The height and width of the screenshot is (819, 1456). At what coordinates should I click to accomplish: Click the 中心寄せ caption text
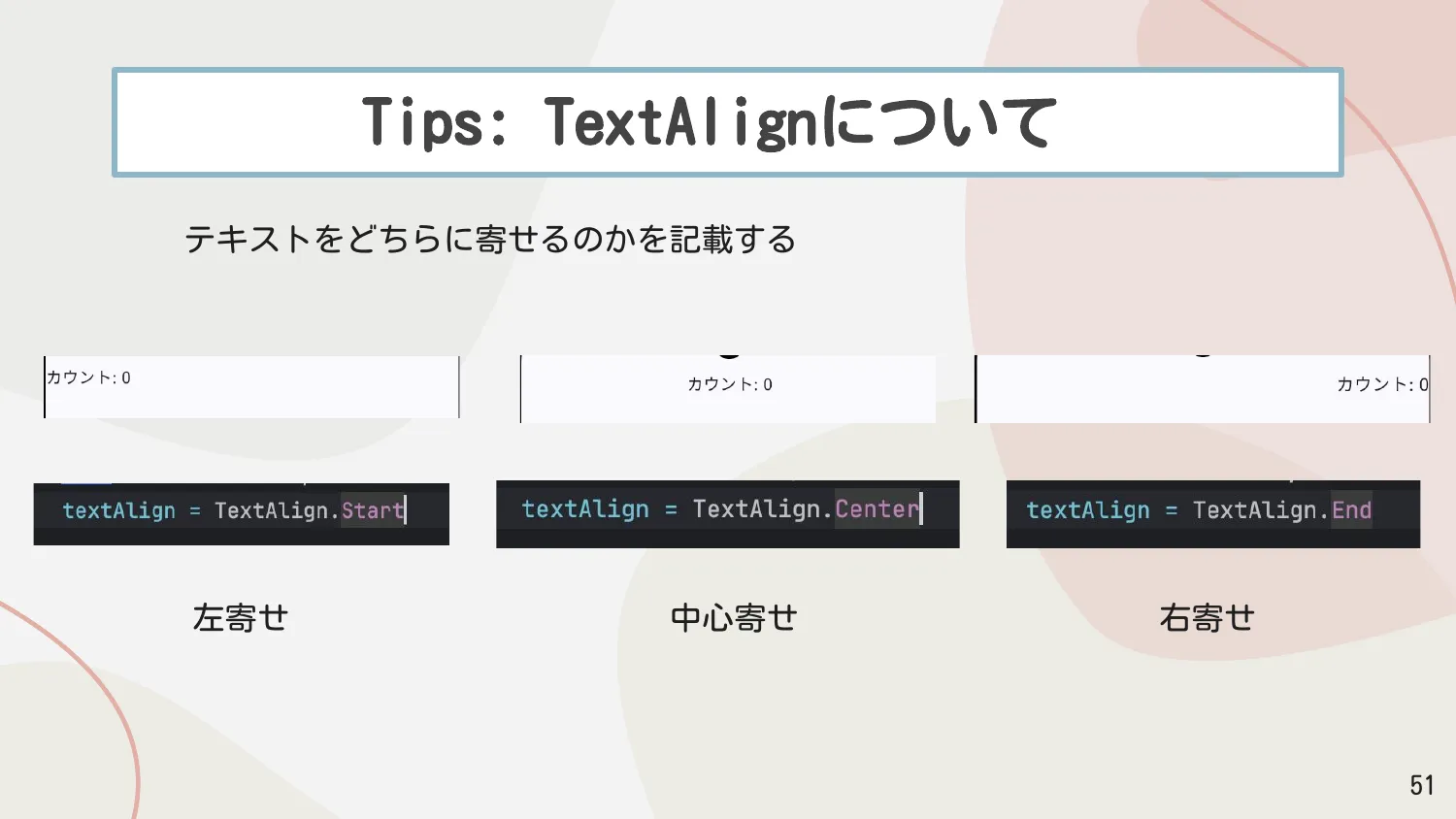pos(733,617)
